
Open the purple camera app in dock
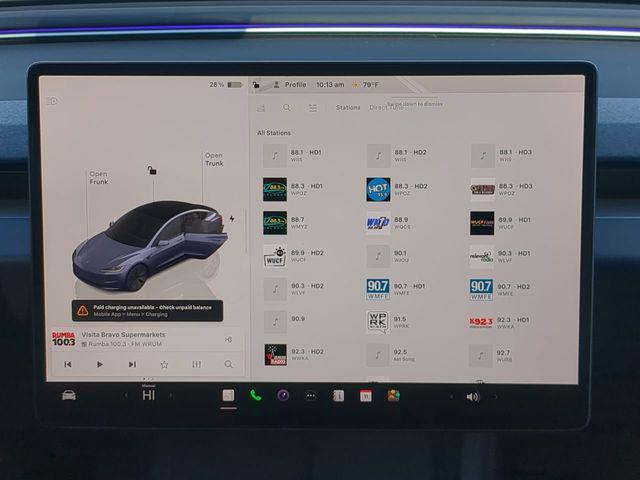283,395
